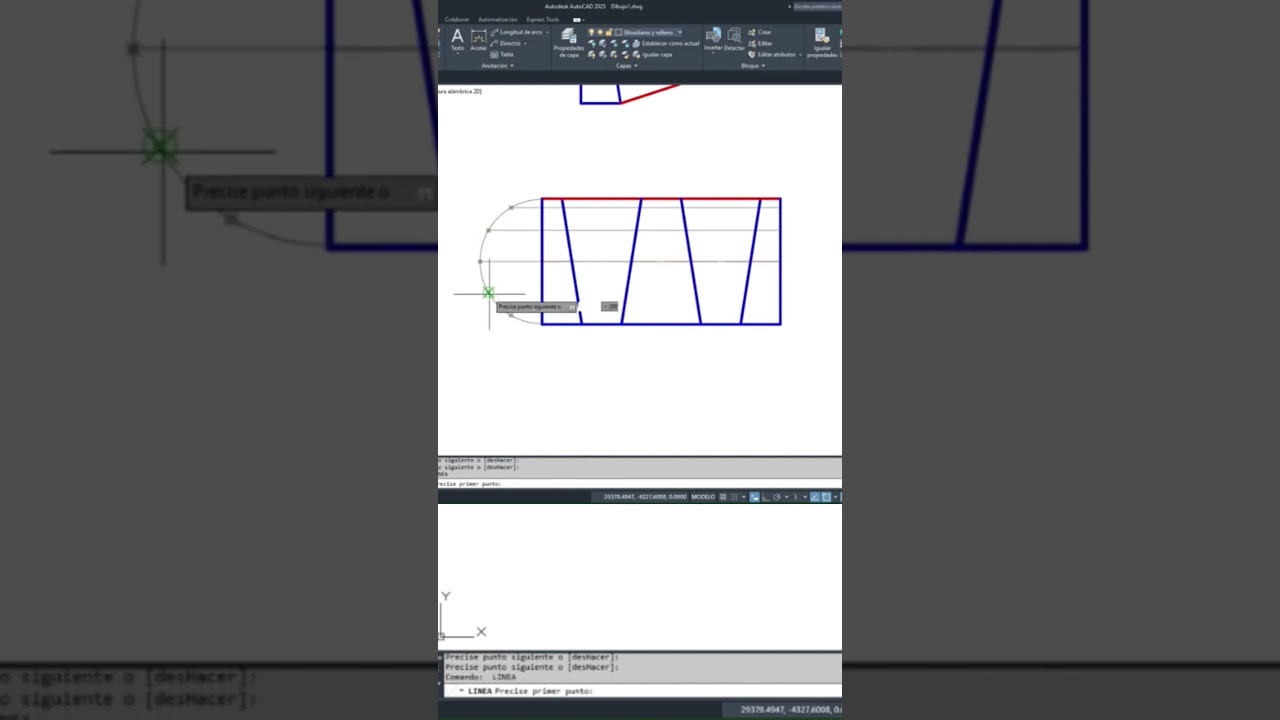Click first layer tool in Capas bottom row
1280x720 pixels.
591,54
